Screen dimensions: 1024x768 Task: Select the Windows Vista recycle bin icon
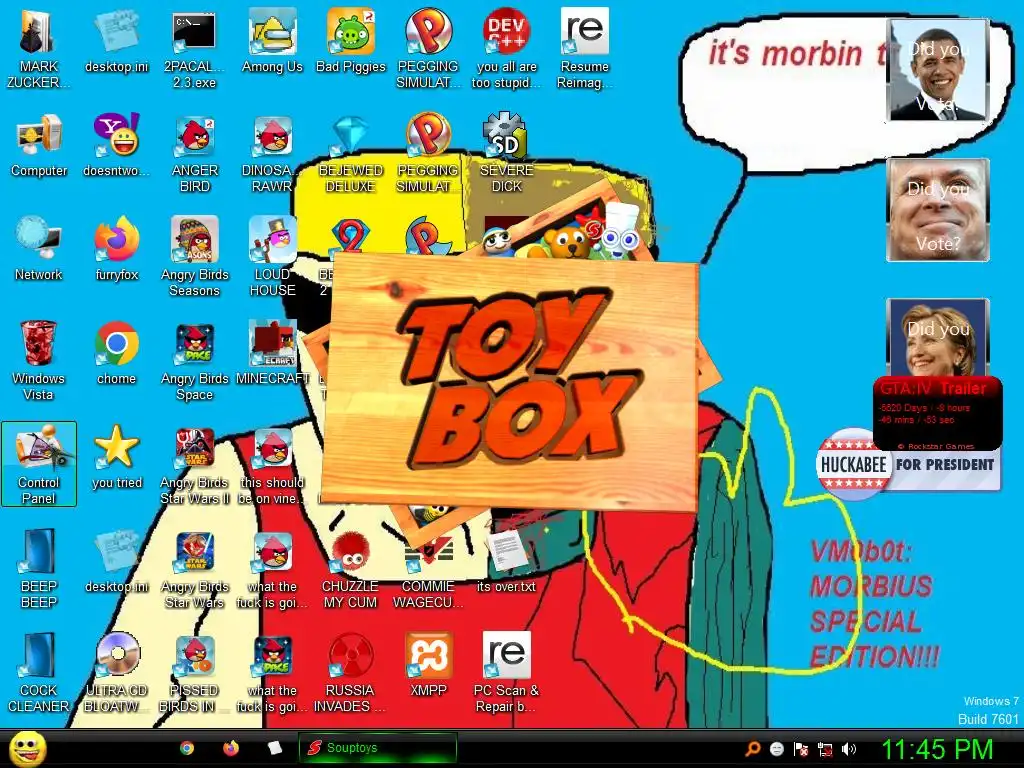click(x=39, y=360)
